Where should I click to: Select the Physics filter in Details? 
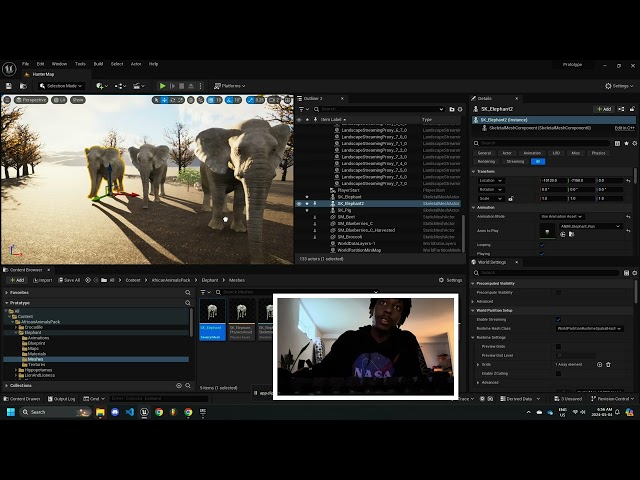click(x=598, y=153)
